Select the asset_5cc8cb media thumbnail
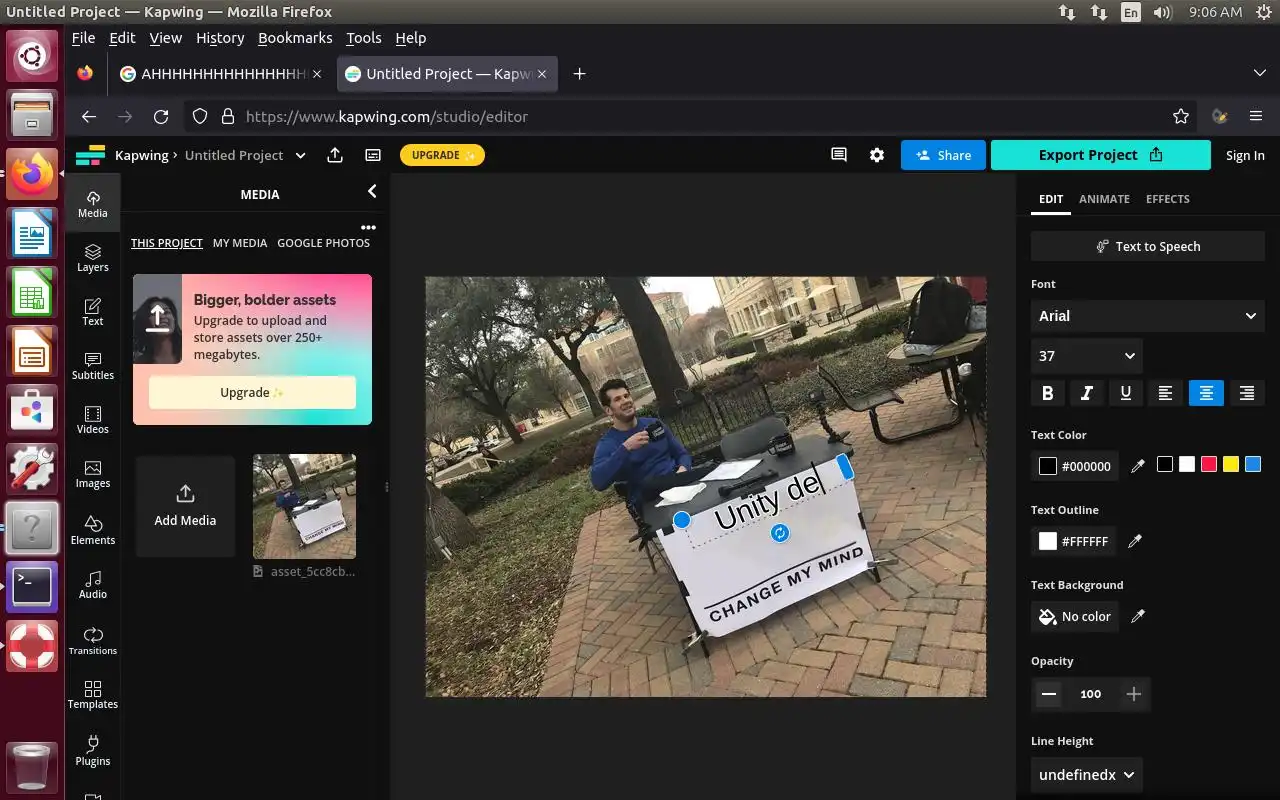The image size is (1280, 800). tap(304, 506)
